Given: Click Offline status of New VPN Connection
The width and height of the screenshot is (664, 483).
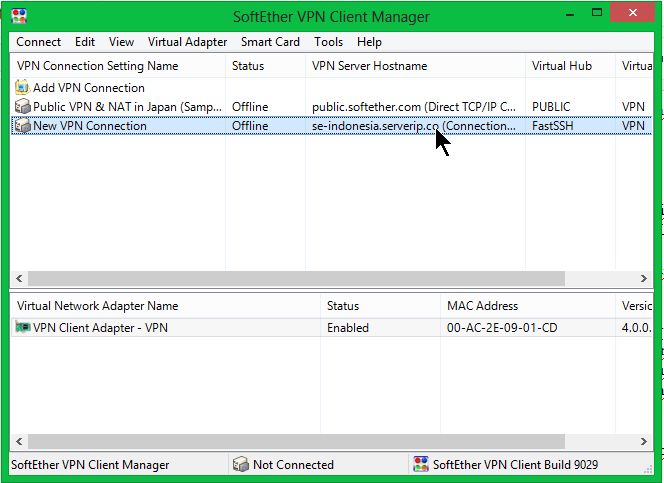Looking at the screenshot, I should [x=250, y=126].
